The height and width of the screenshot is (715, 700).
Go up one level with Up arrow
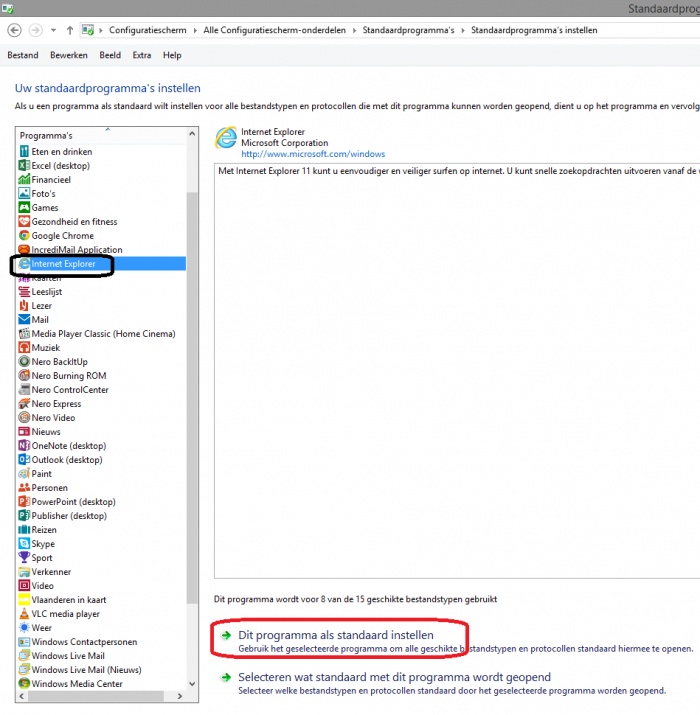click(x=70, y=30)
